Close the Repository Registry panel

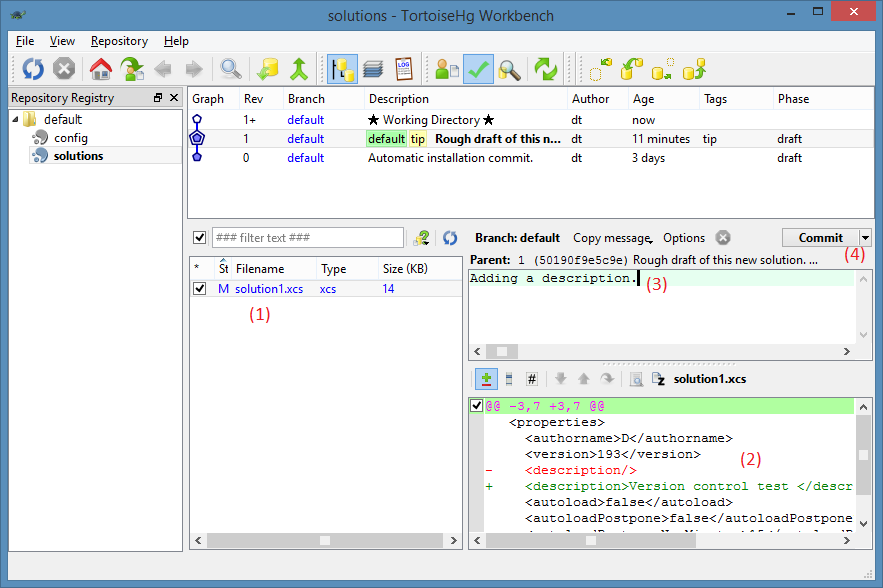[x=174, y=97]
